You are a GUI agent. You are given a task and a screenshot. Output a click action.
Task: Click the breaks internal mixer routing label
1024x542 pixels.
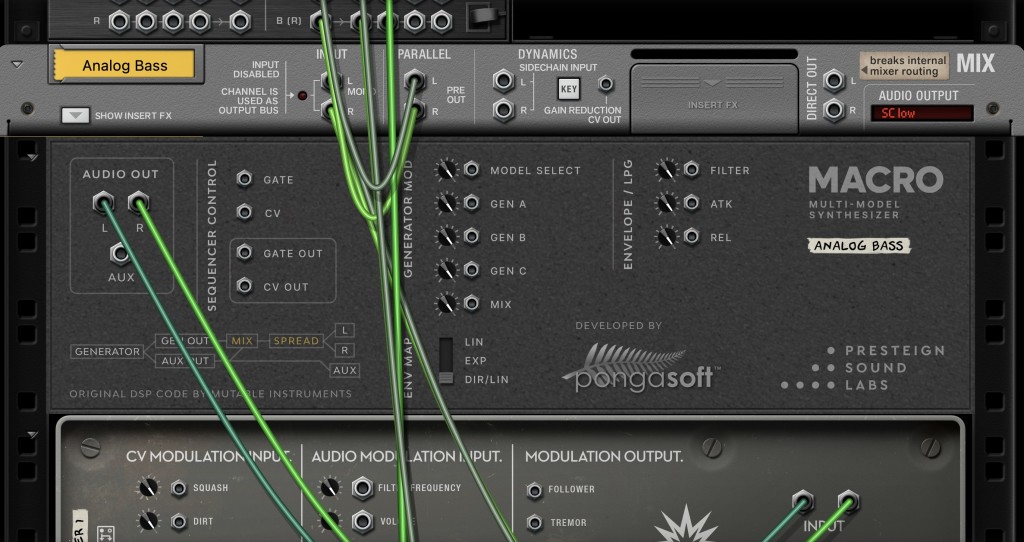[907, 66]
